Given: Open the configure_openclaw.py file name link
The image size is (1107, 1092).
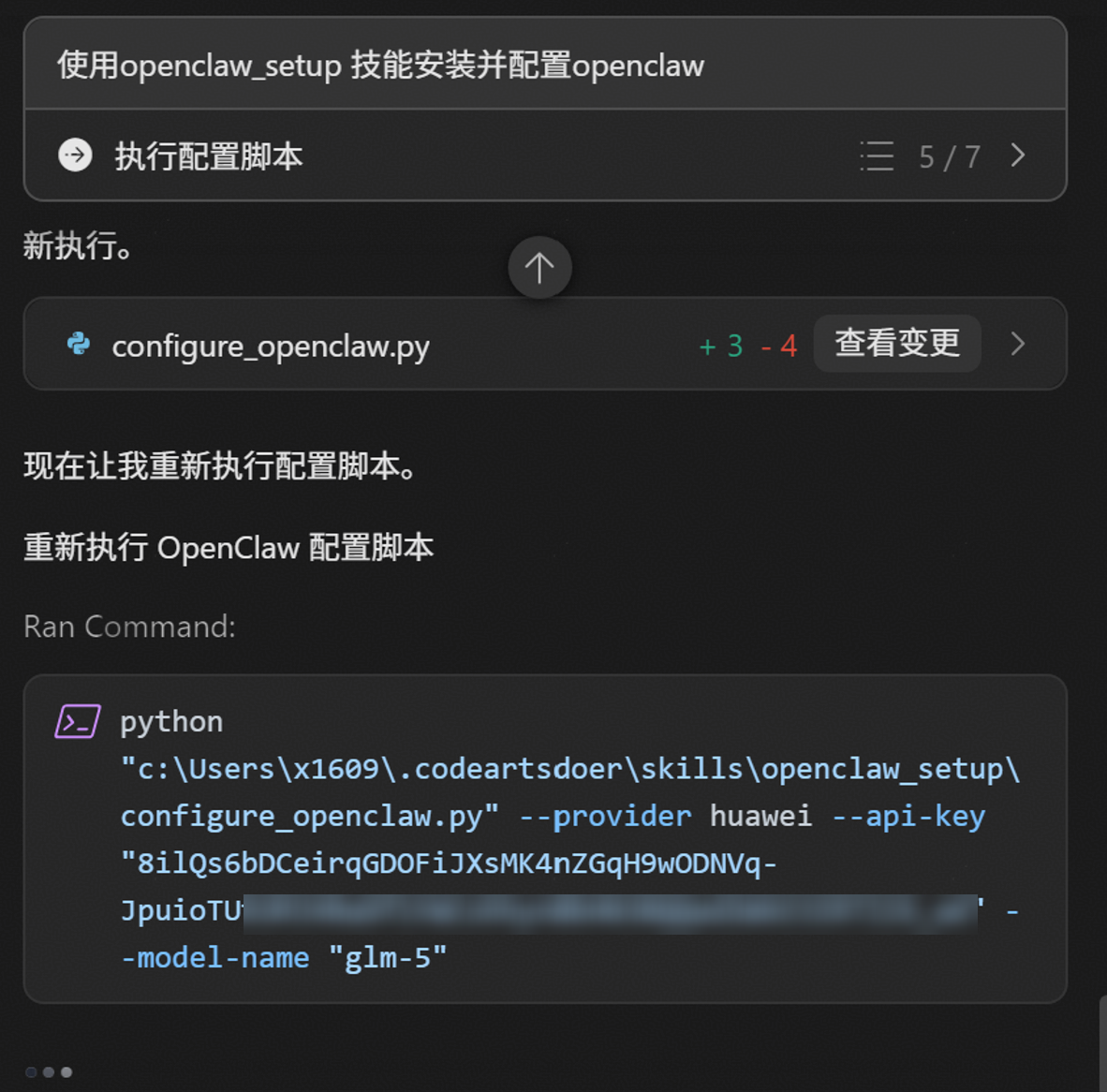Looking at the screenshot, I should 271,346.
